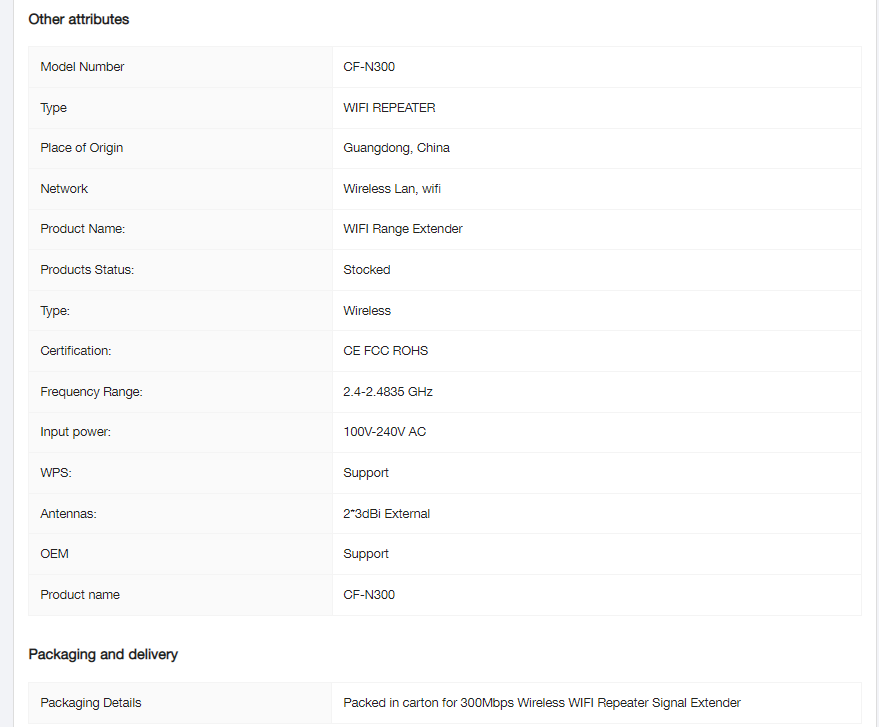Select the "Wireless Lan, wifi" value
The height and width of the screenshot is (727, 879).
coord(392,189)
